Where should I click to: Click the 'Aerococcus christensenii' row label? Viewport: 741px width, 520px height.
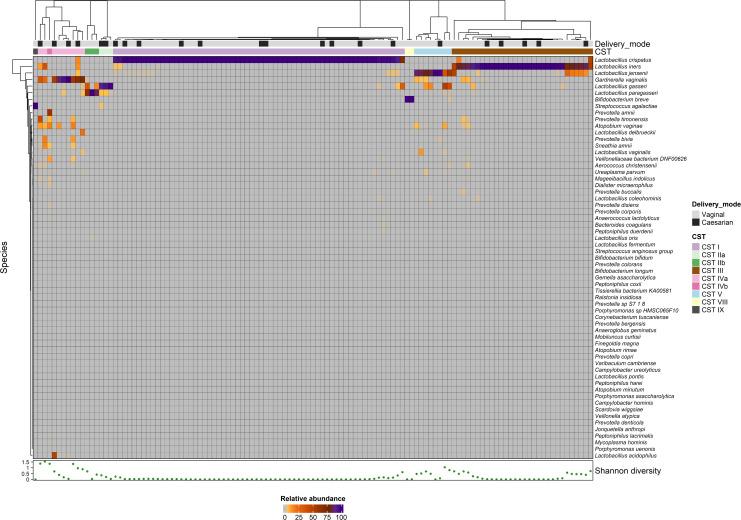pyautogui.click(x=625, y=166)
